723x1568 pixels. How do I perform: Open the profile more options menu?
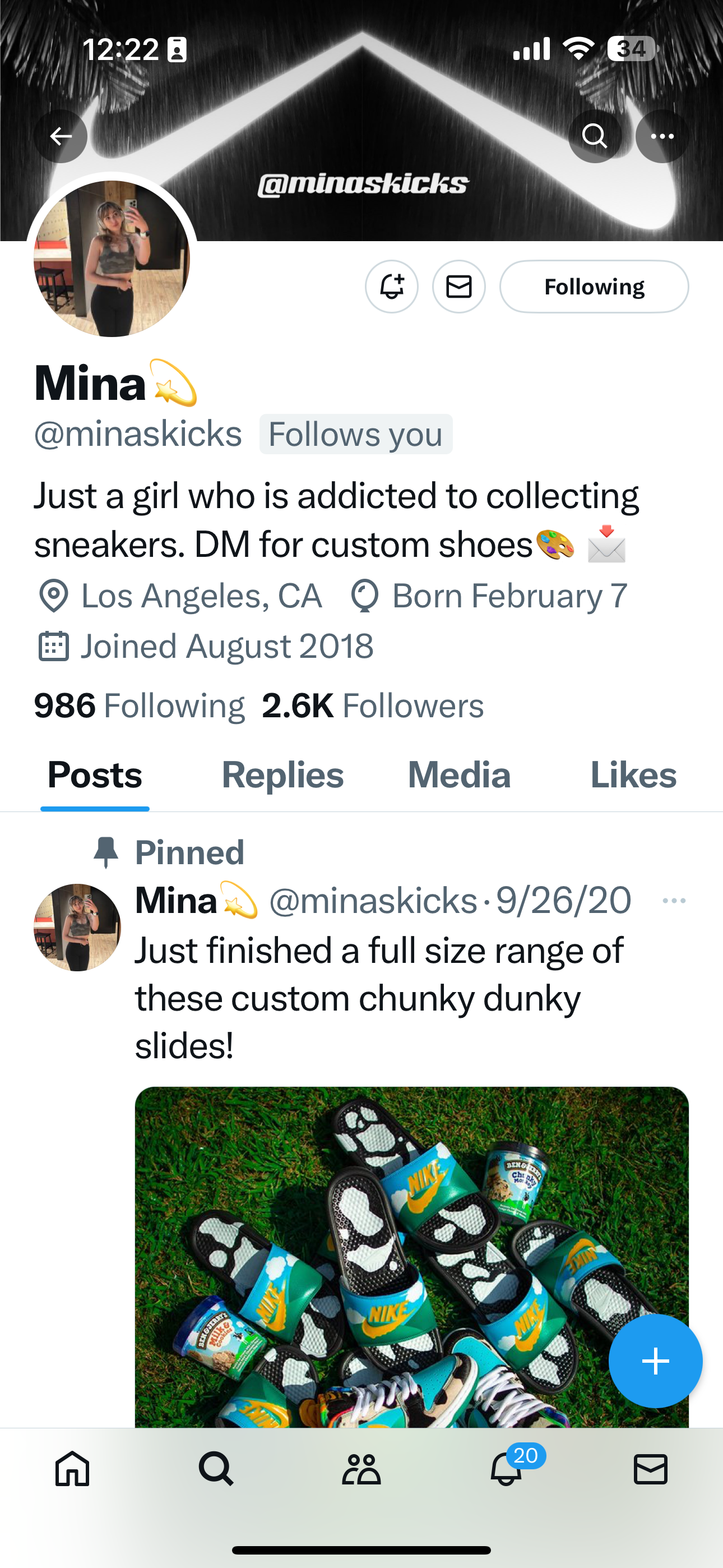point(662,136)
